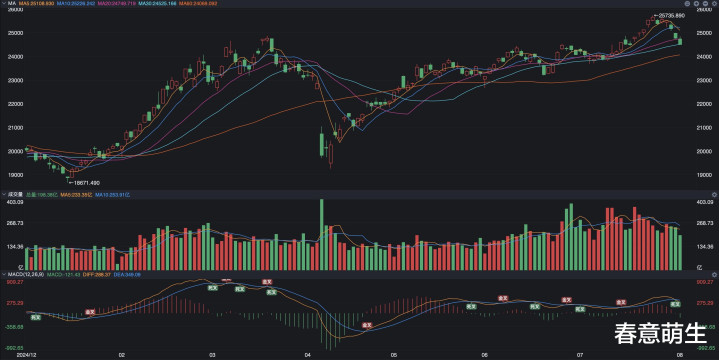The height and width of the screenshot is (360, 719).
Task: Collapse the MA indicator panel chevron
Action: (4, 3)
